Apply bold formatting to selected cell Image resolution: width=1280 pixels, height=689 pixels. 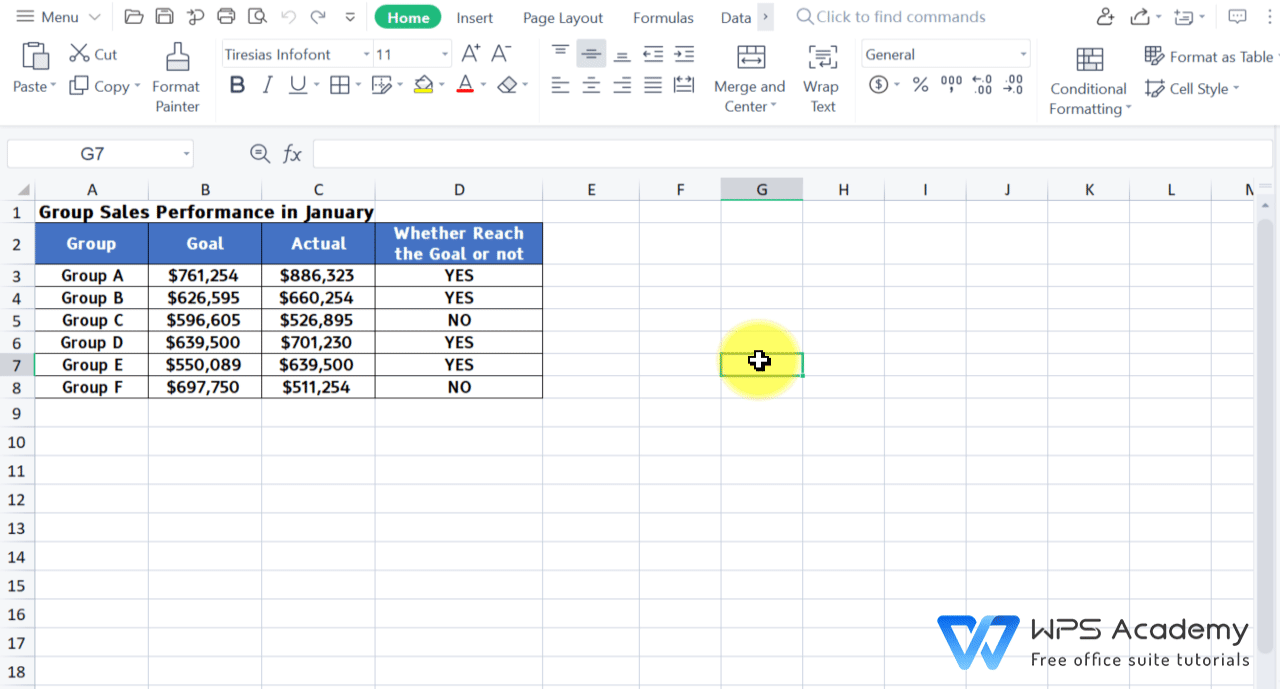coord(237,85)
